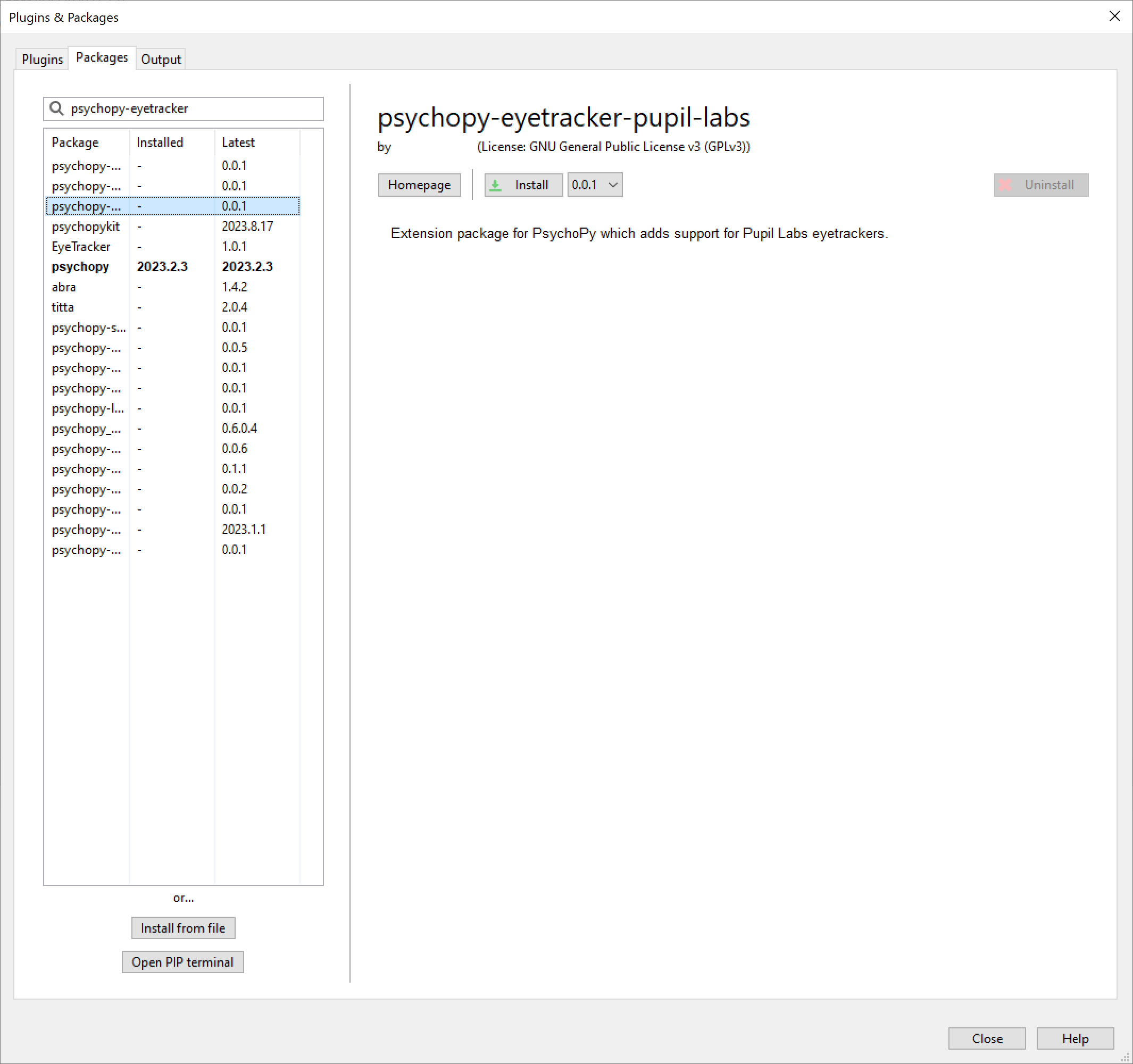Switch to the Output tab
This screenshot has height=1064, width=1133.
point(161,59)
